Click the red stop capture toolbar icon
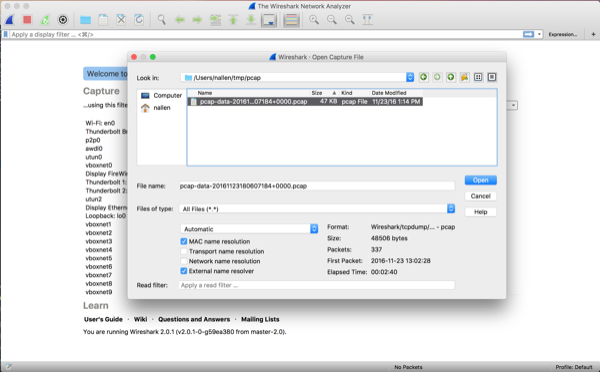This screenshot has width=600, height=372. pyautogui.click(x=27, y=20)
